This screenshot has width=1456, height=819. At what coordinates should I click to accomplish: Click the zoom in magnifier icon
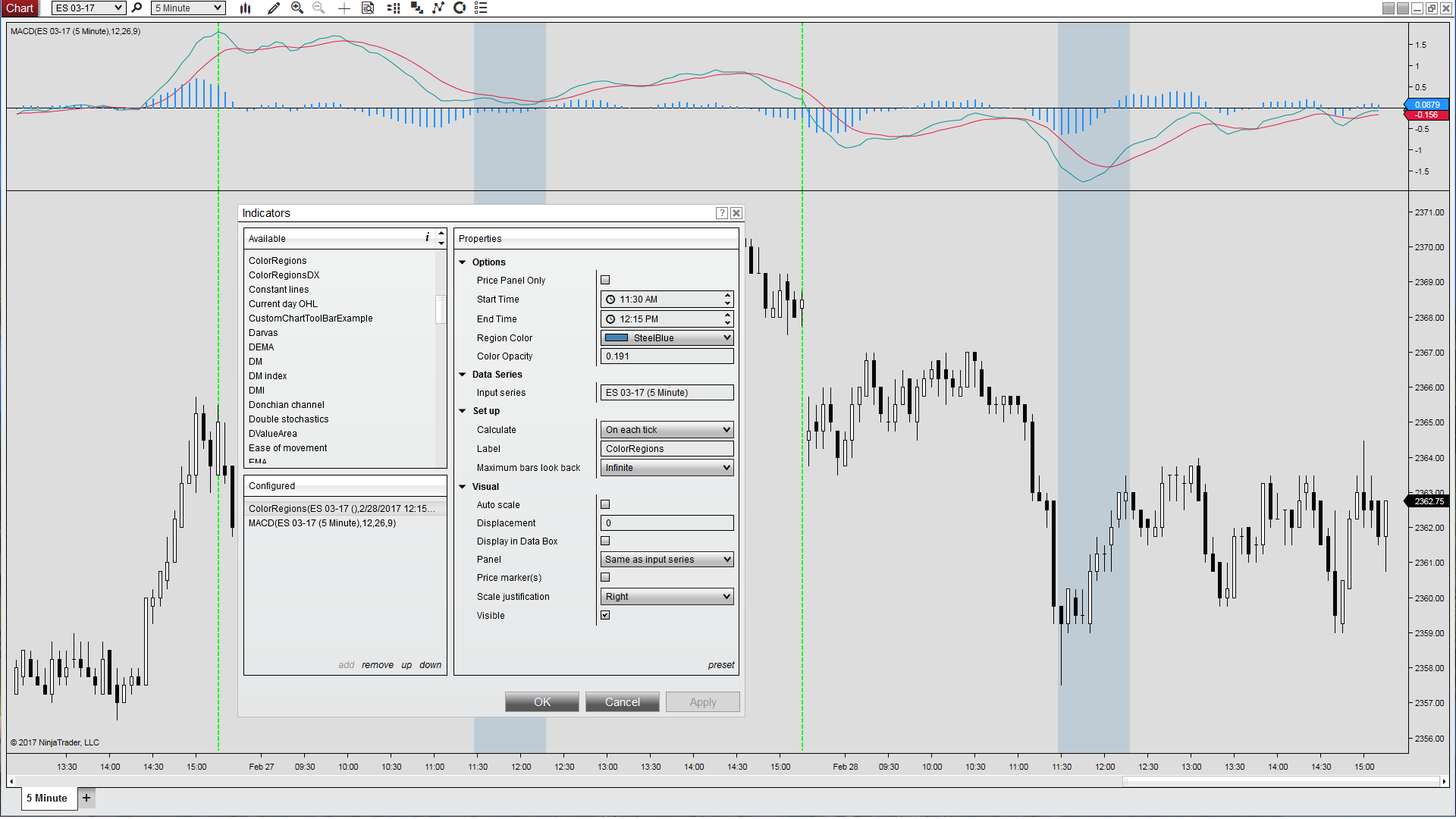(297, 8)
